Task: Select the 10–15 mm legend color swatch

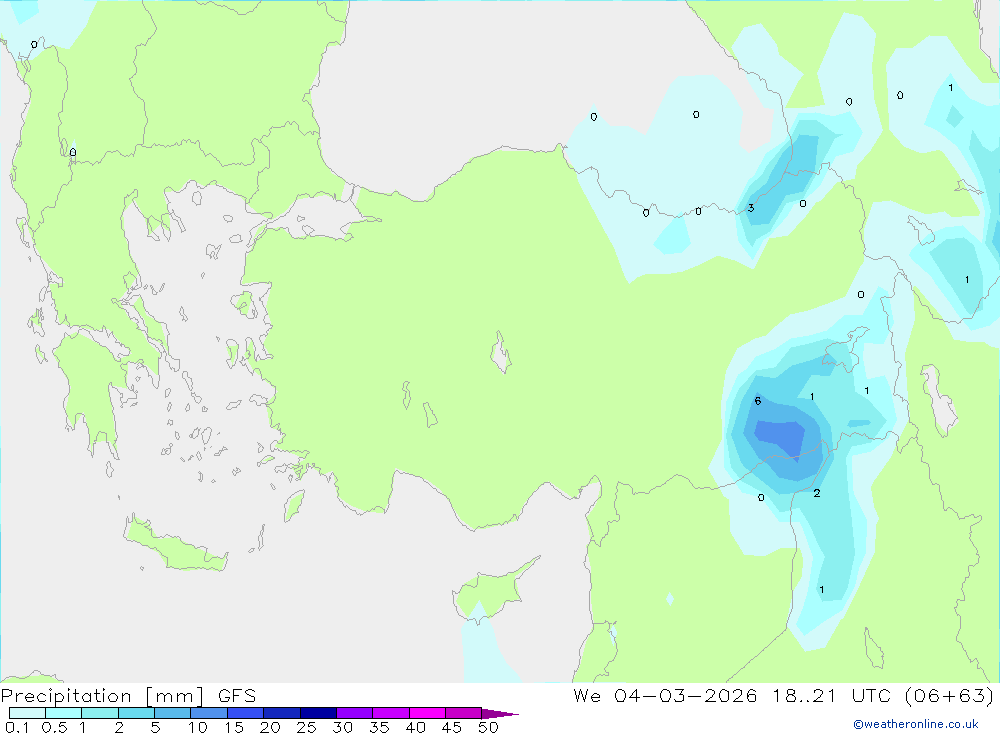Action: (209, 713)
